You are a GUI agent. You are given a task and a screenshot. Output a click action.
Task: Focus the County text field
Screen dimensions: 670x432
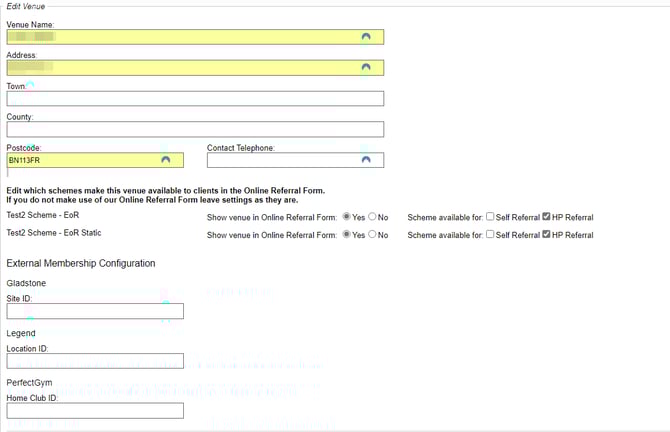point(195,129)
